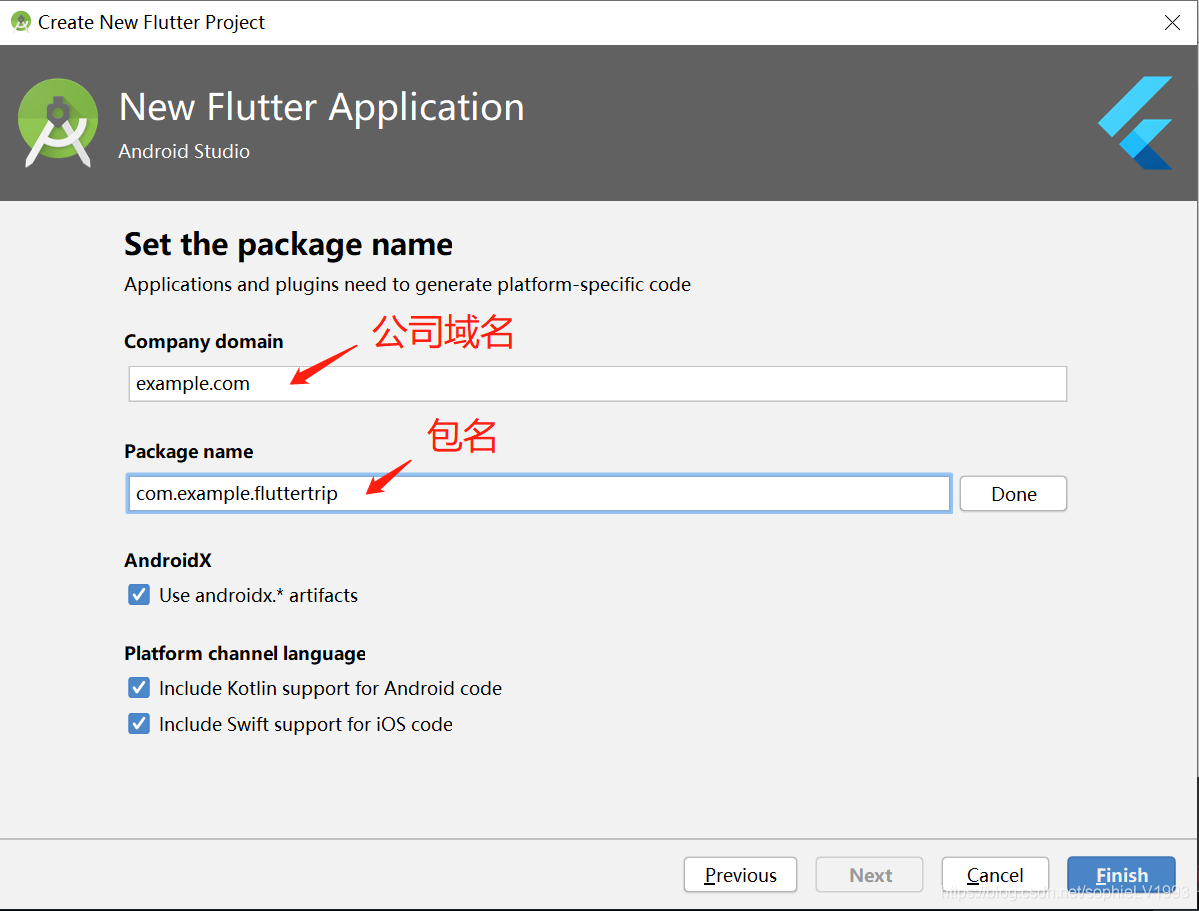The width and height of the screenshot is (1199, 911).
Task: Confirm package name with Done button
Action: coord(1013,493)
